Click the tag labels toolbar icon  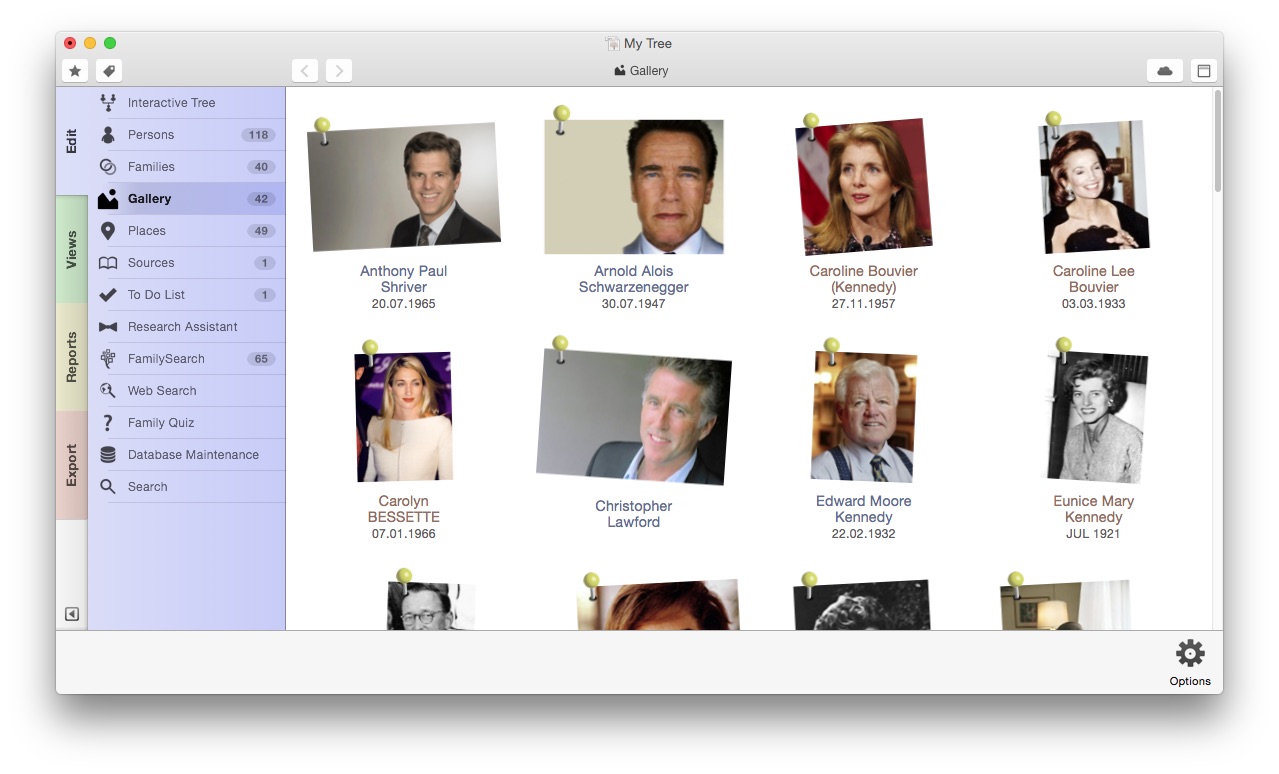(x=109, y=71)
